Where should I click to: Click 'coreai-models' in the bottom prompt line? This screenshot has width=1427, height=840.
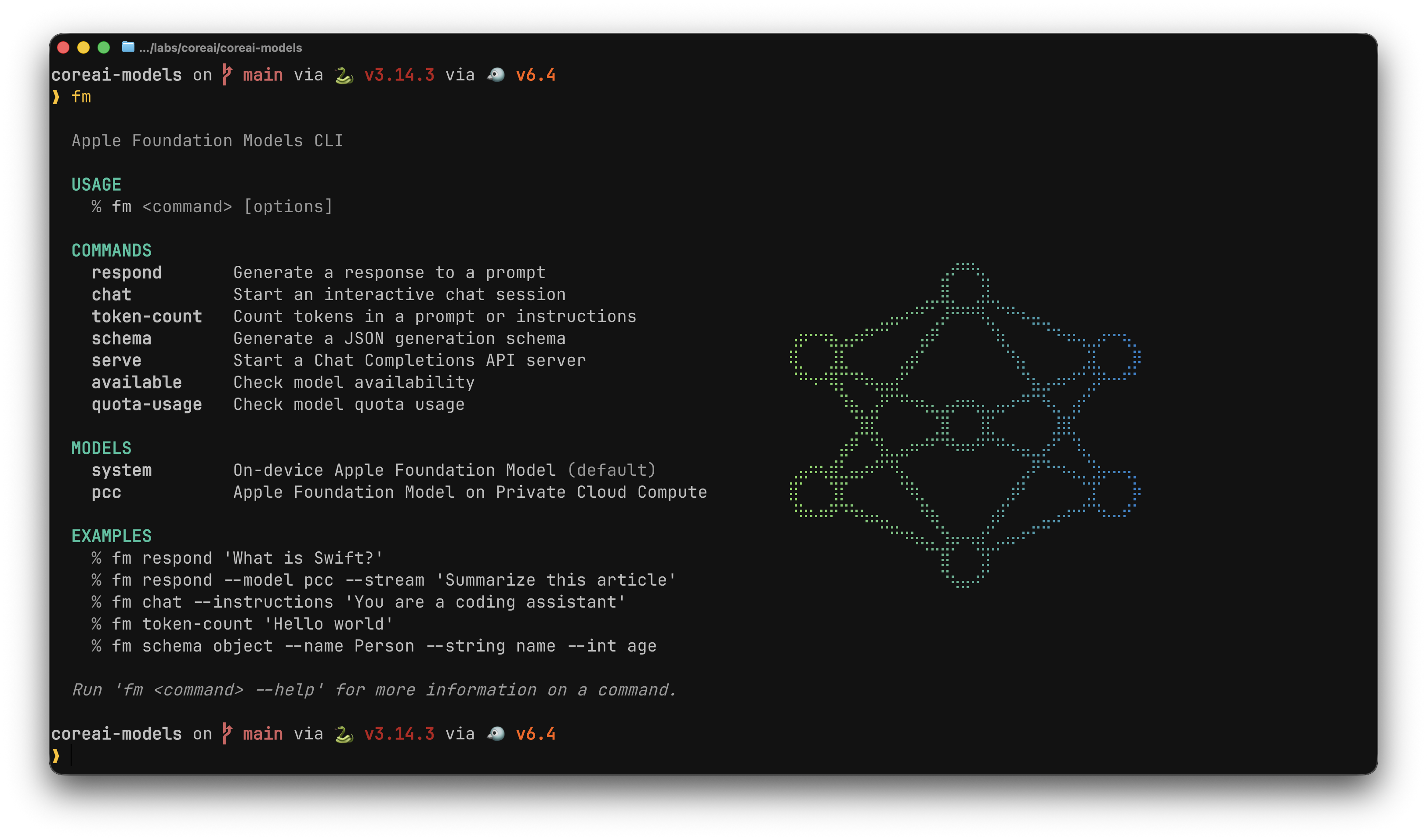click(117, 734)
